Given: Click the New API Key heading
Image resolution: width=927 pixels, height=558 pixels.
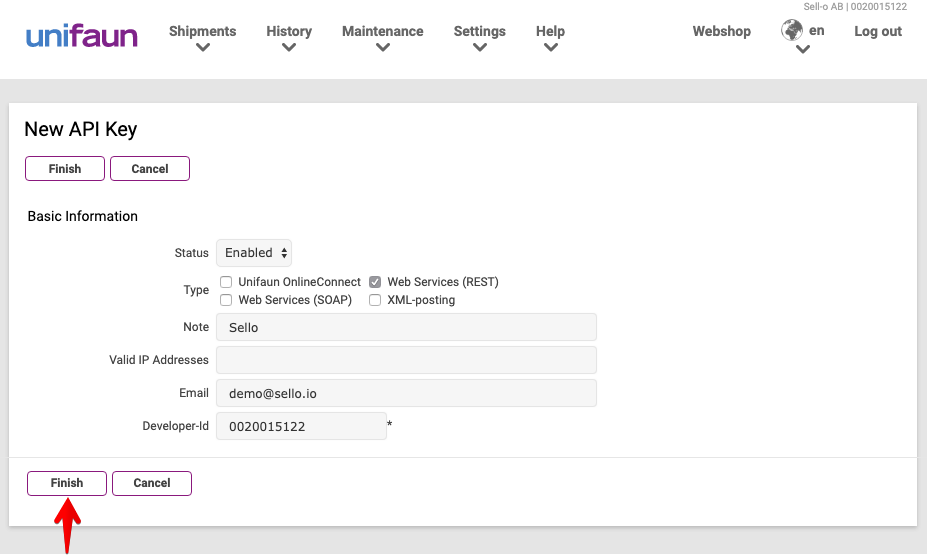Looking at the screenshot, I should coord(81,129).
